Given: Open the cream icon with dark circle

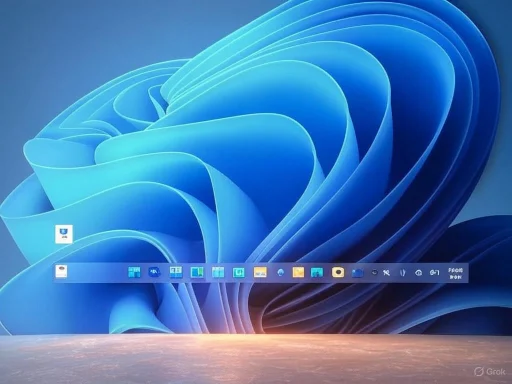Looking at the screenshot, I should 338,272.
